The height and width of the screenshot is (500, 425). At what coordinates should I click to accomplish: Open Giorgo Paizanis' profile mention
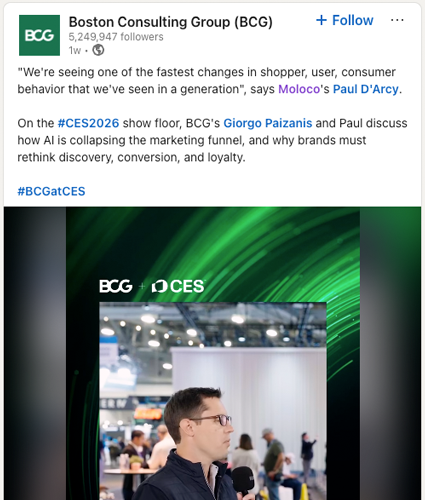(x=268, y=123)
